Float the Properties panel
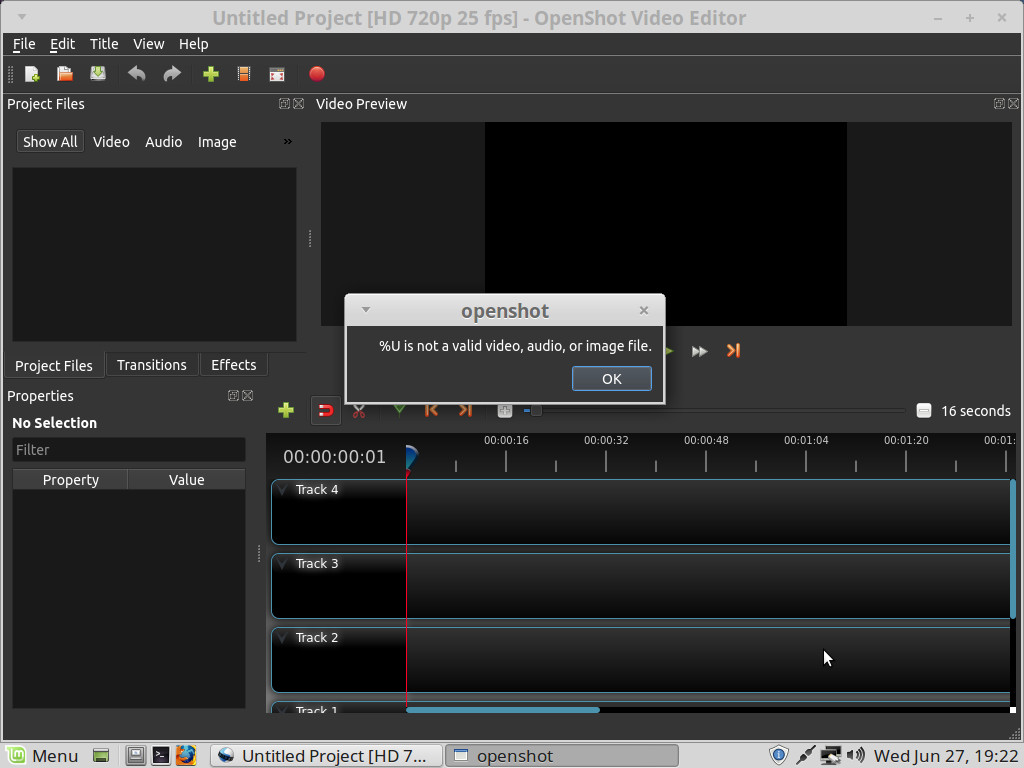The height and width of the screenshot is (768, 1024). coord(233,395)
